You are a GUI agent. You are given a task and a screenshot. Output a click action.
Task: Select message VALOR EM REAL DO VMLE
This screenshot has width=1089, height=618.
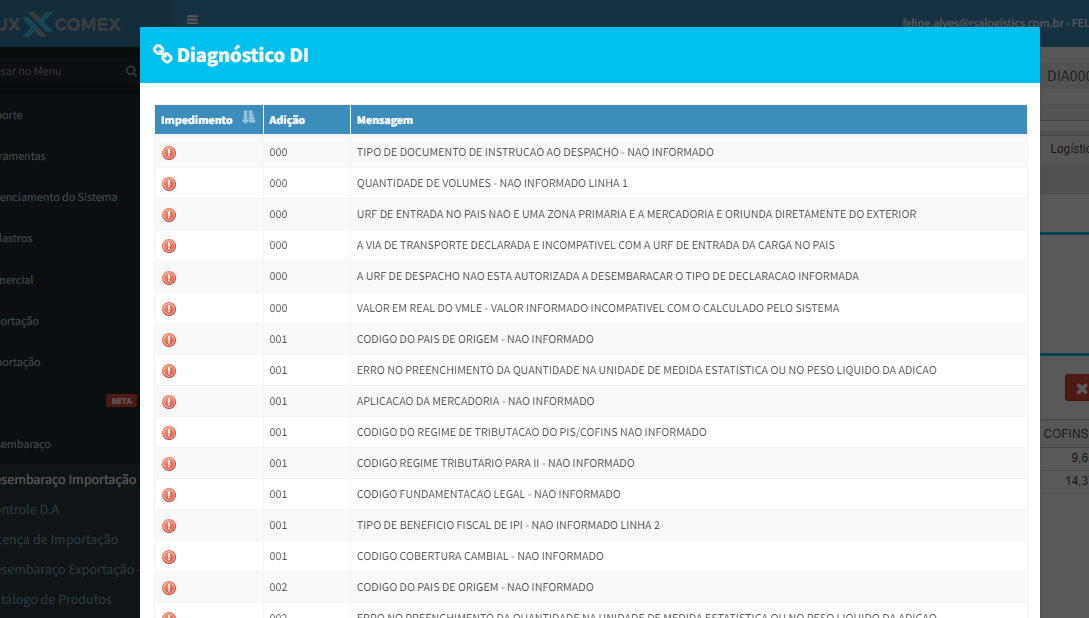point(598,308)
